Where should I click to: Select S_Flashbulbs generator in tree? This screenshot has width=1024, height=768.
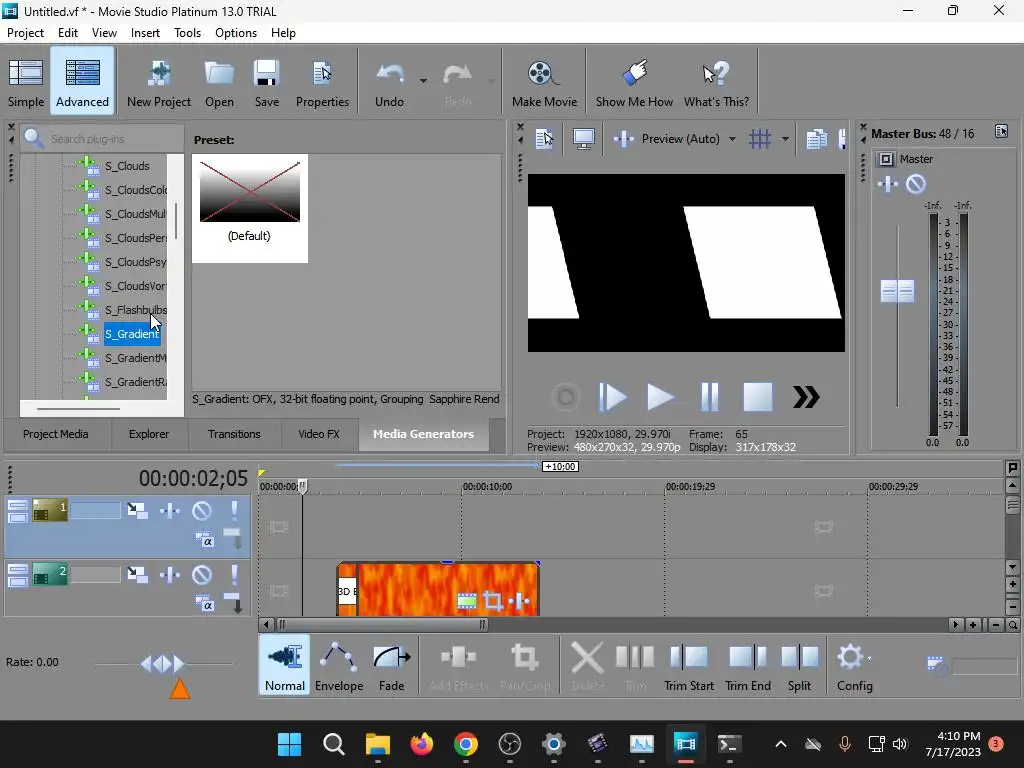(x=135, y=310)
